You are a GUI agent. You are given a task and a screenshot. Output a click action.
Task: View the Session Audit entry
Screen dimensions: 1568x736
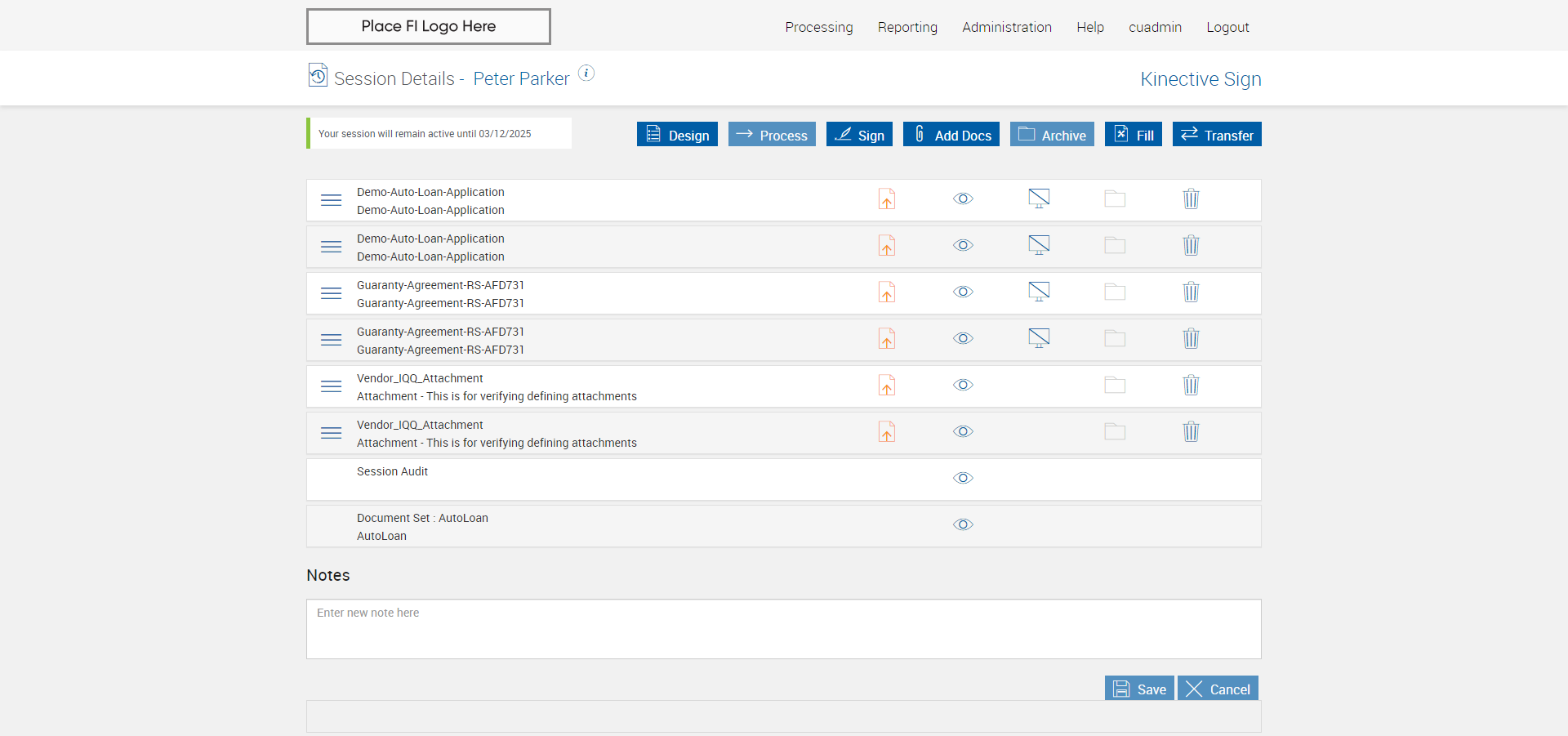click(x=963, y=479)
